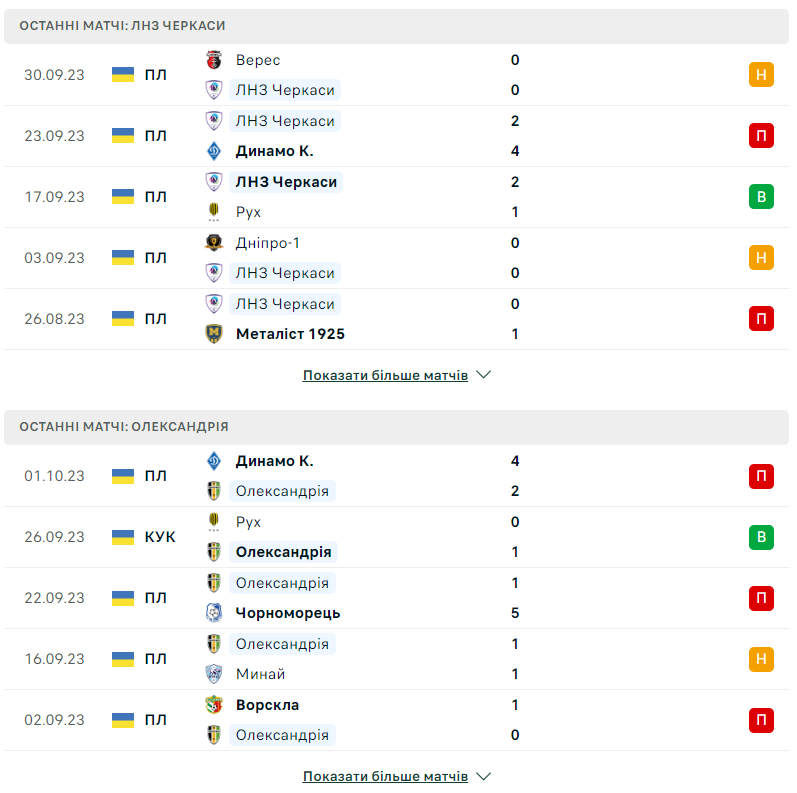Click the green В win badge for 17.09.23
Viewport: 797px width, 793px height.
(761, 197)
